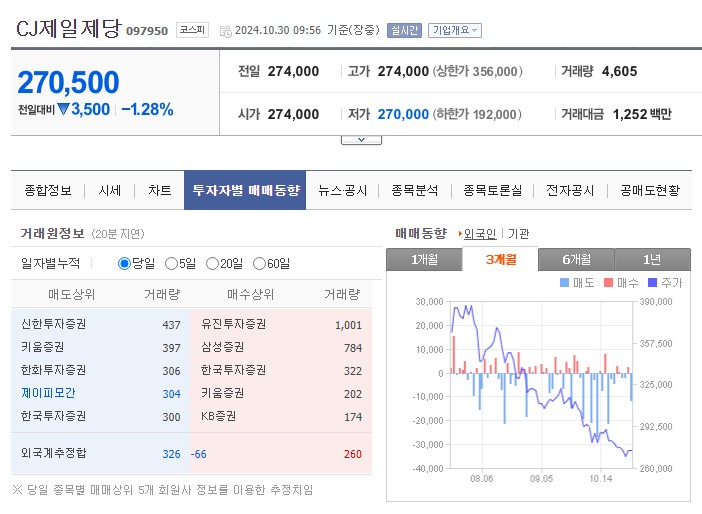The width and height of the screenshot is (702, 514).
Task: Switch to the 종합정보 tab
Action: click(48, 190)
